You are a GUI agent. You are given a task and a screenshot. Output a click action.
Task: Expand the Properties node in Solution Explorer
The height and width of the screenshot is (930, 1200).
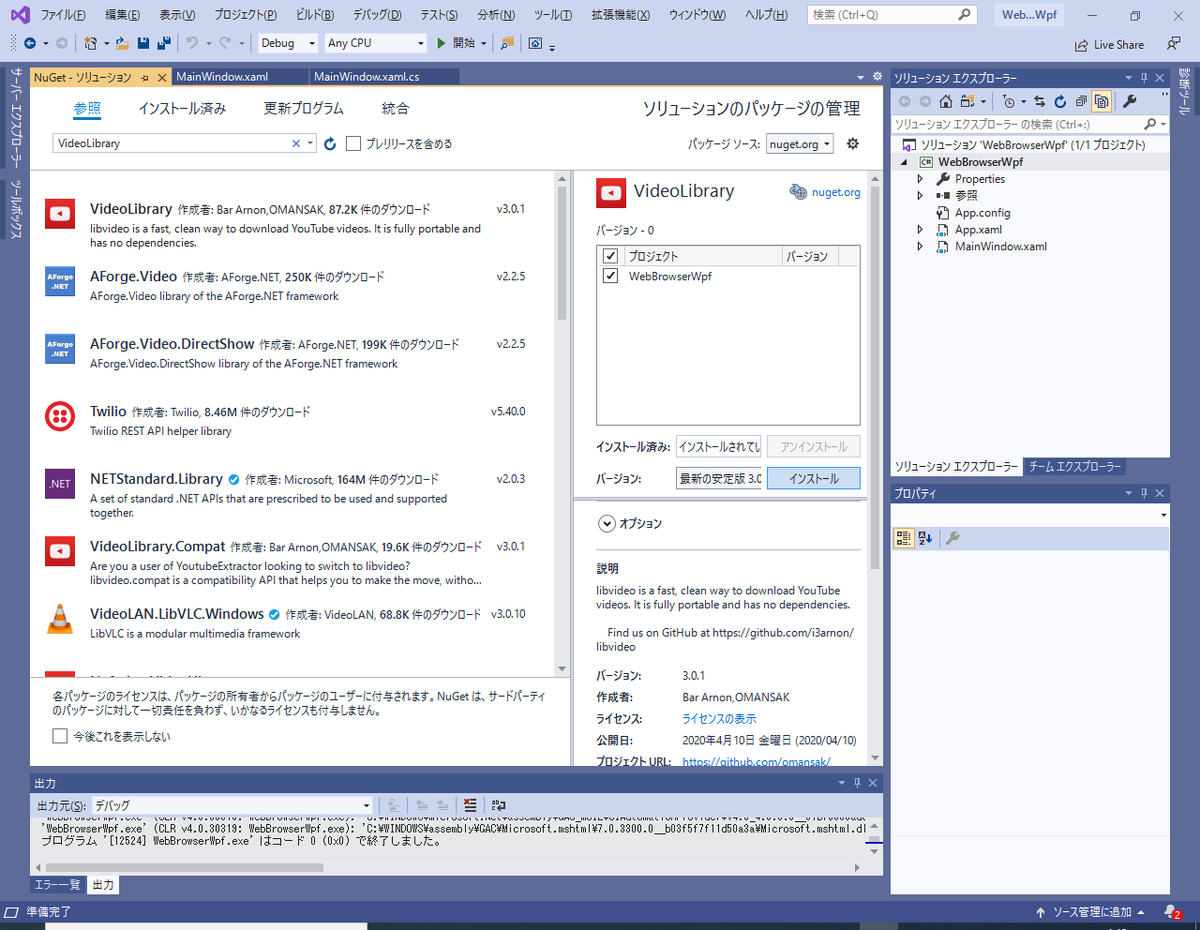[x=921, y=179]
